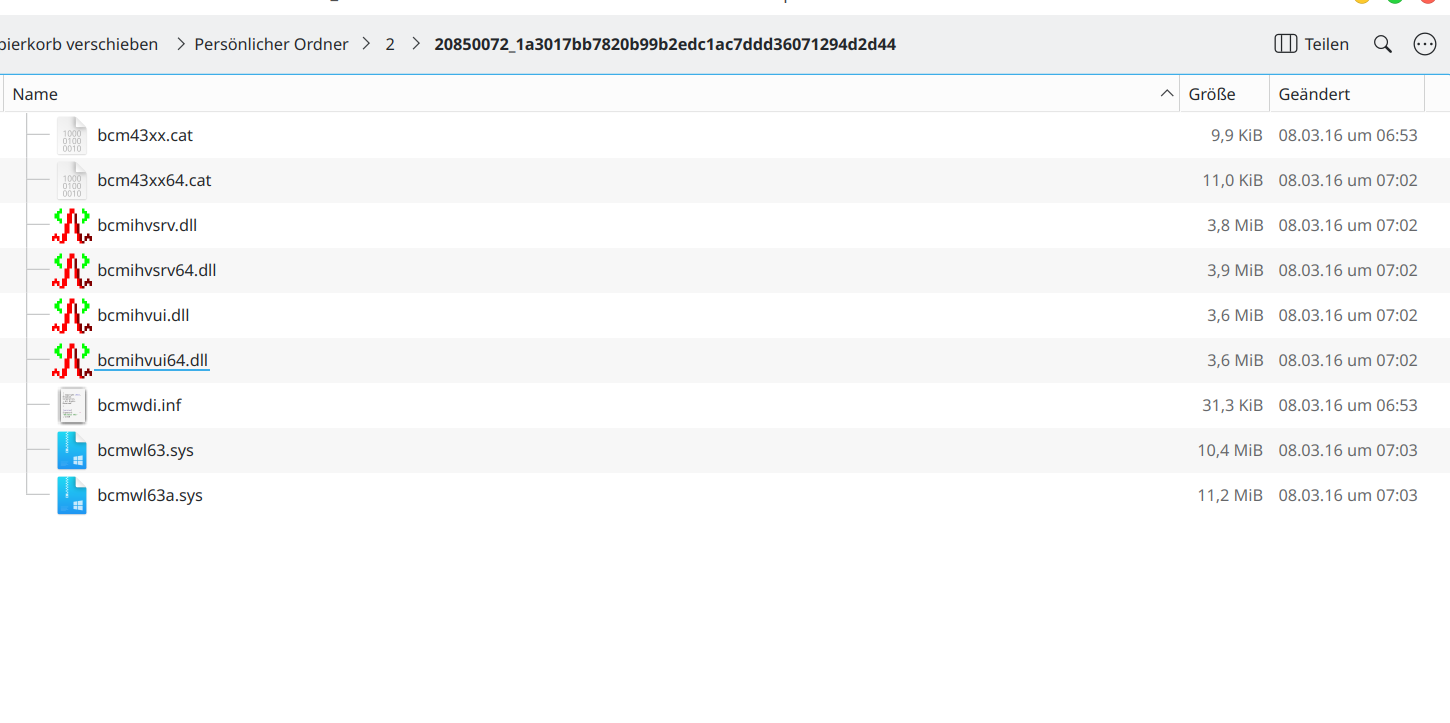Click the bcm43xx.cat file icon

point(71,135)
